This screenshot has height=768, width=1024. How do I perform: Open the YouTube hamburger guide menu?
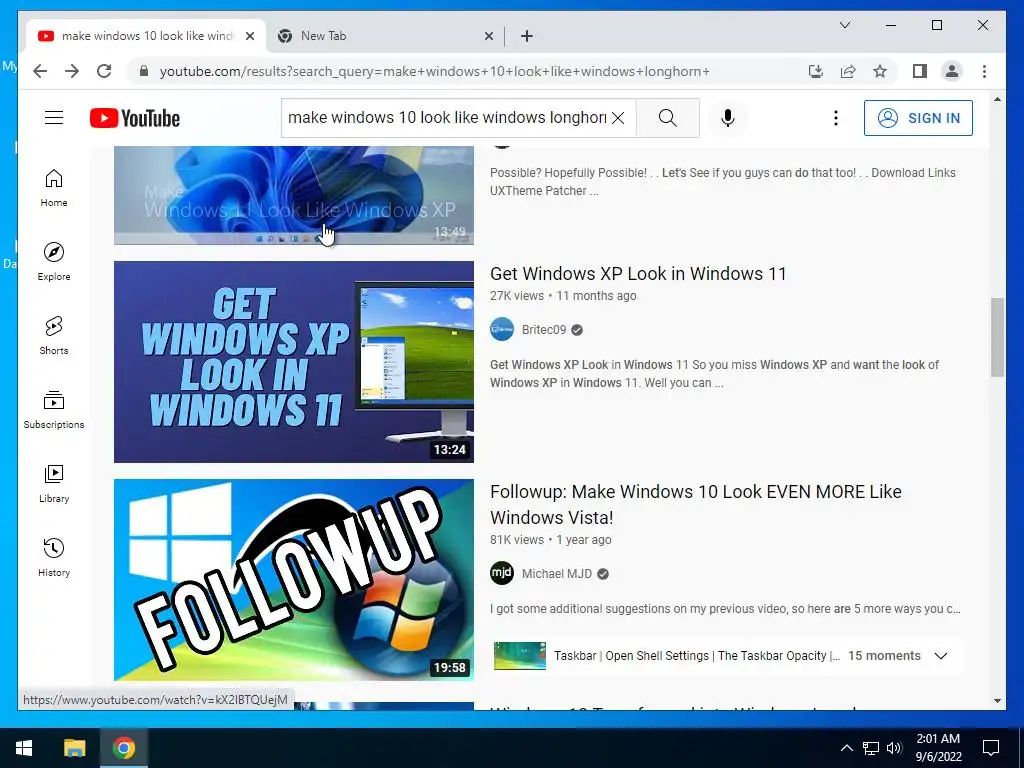coord(54,118)
